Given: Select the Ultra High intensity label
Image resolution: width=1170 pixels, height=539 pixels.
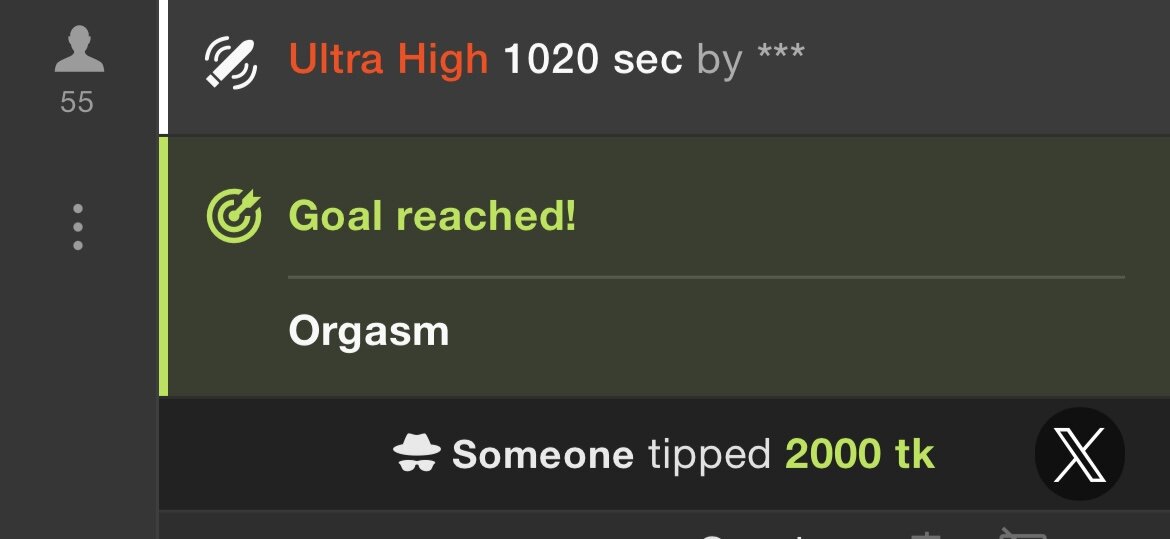Looking at the screenshot, I should [x=388, y=58].
